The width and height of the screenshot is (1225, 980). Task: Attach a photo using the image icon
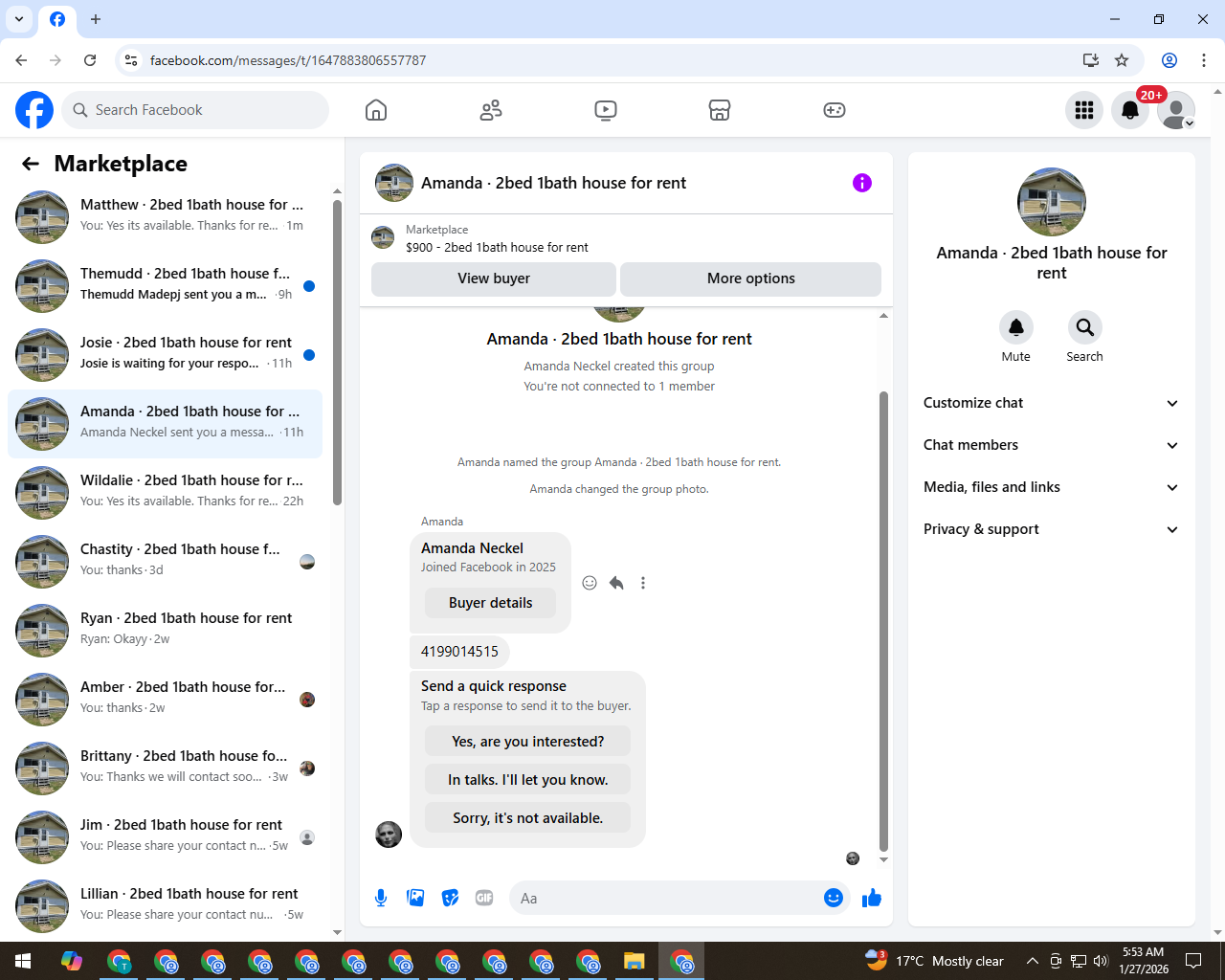415,898
